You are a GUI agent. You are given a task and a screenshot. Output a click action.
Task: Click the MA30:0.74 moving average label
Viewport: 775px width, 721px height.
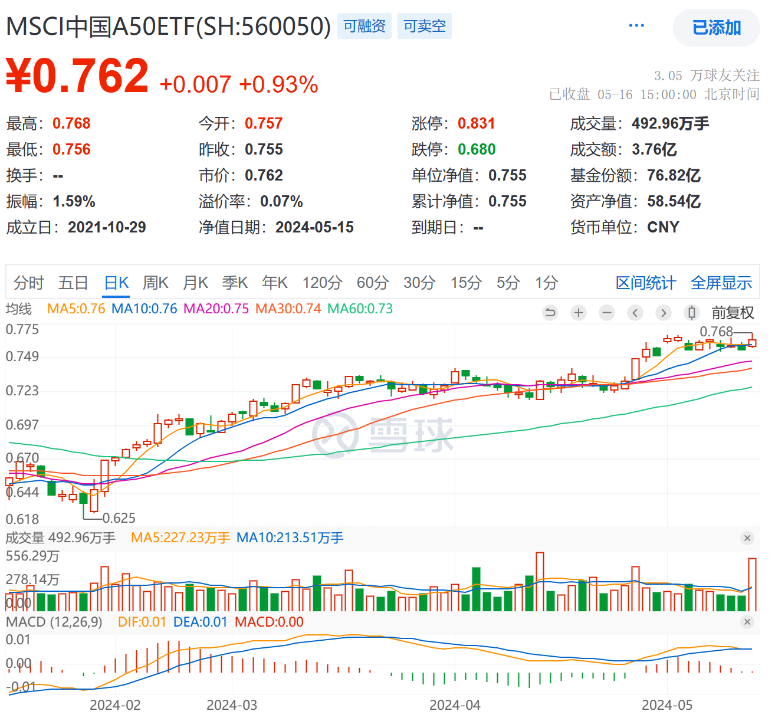(288, 308)
